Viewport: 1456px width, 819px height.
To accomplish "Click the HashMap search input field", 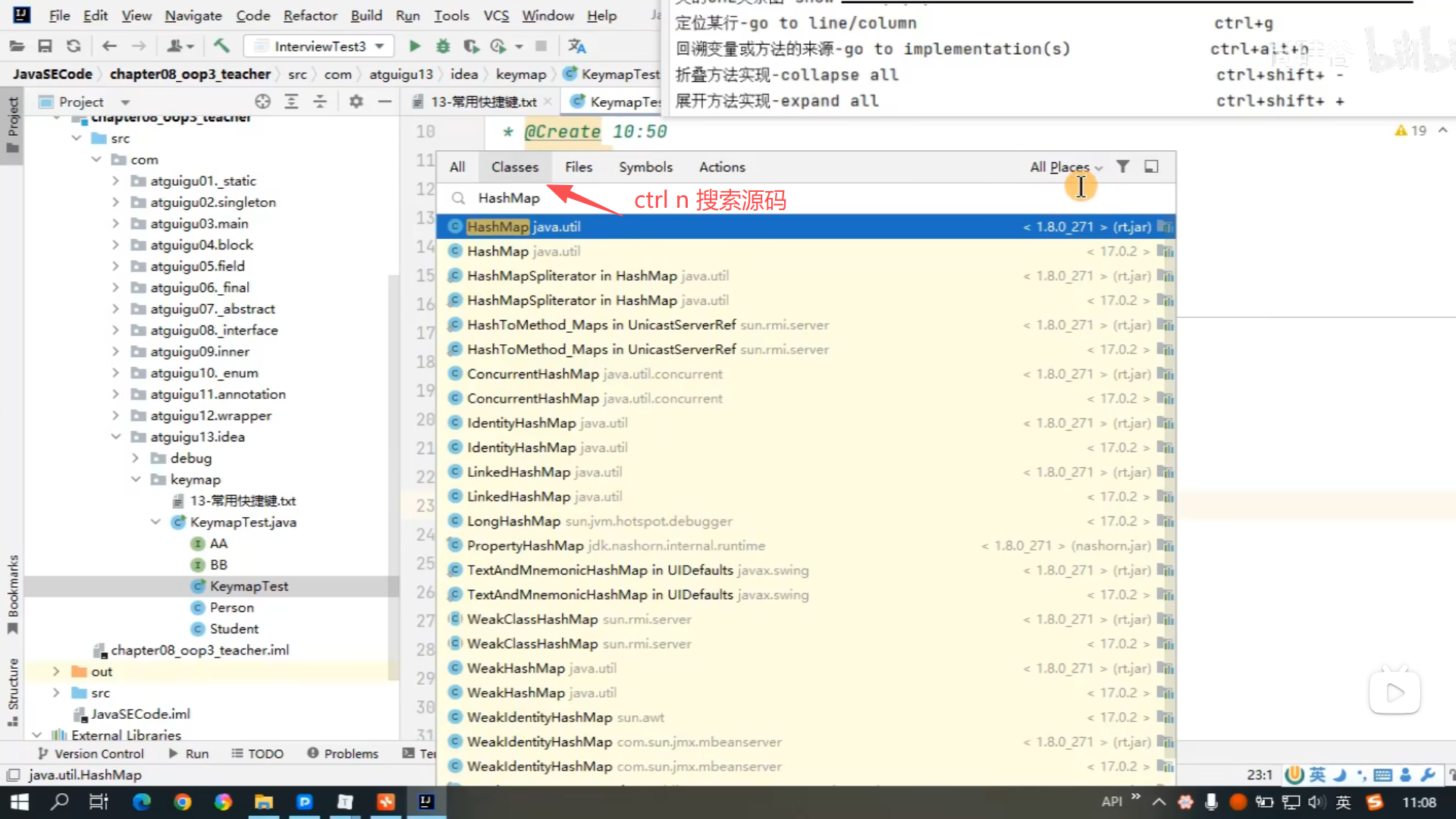I will click(x=509, y=198).
